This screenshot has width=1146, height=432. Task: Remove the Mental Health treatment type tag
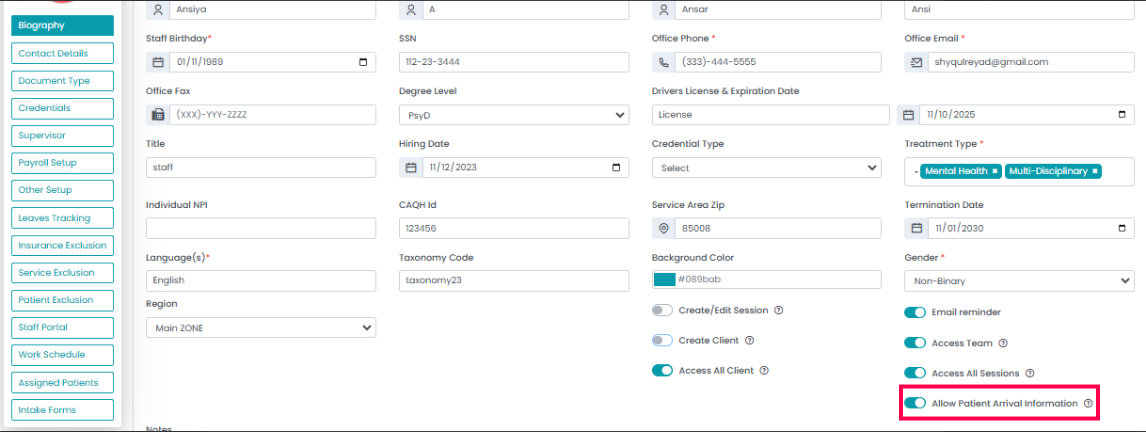tap(995, 171)
